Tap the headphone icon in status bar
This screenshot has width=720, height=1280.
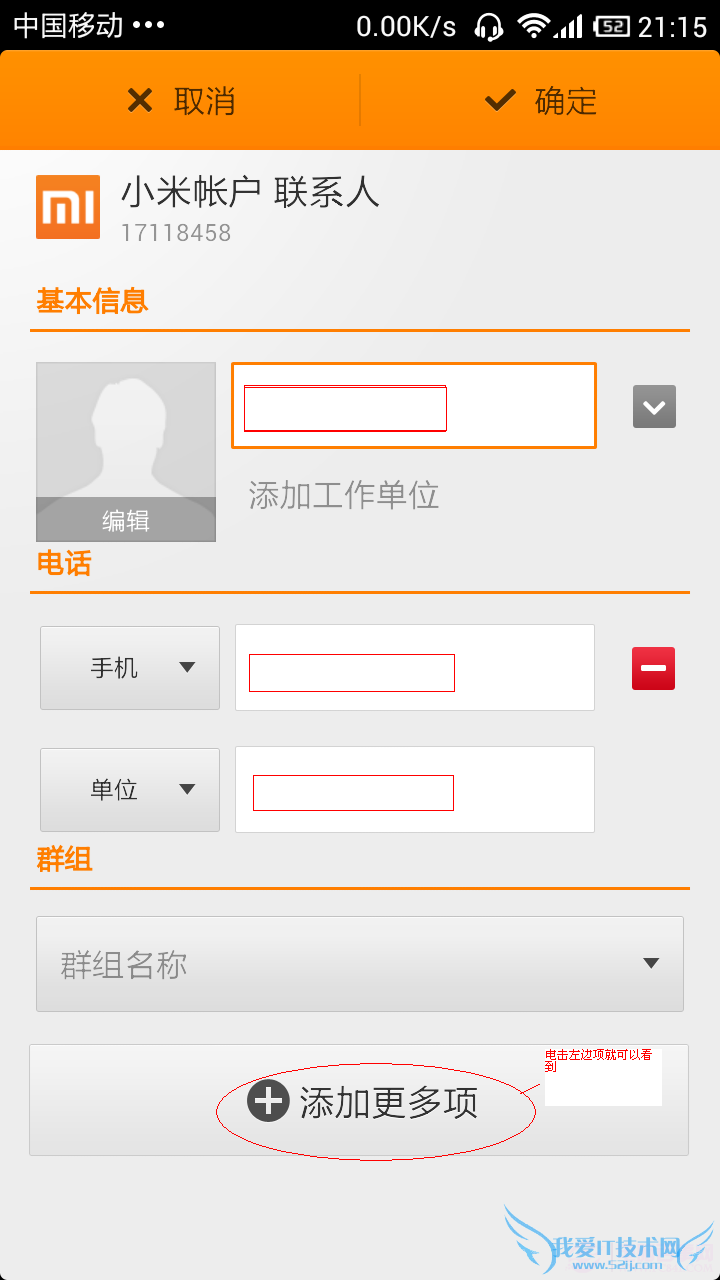pos(489,26)
